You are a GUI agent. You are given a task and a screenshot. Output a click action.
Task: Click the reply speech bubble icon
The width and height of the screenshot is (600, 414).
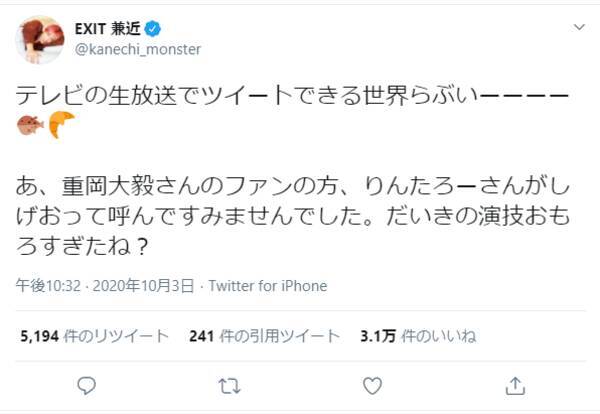[x=87, y=384]
